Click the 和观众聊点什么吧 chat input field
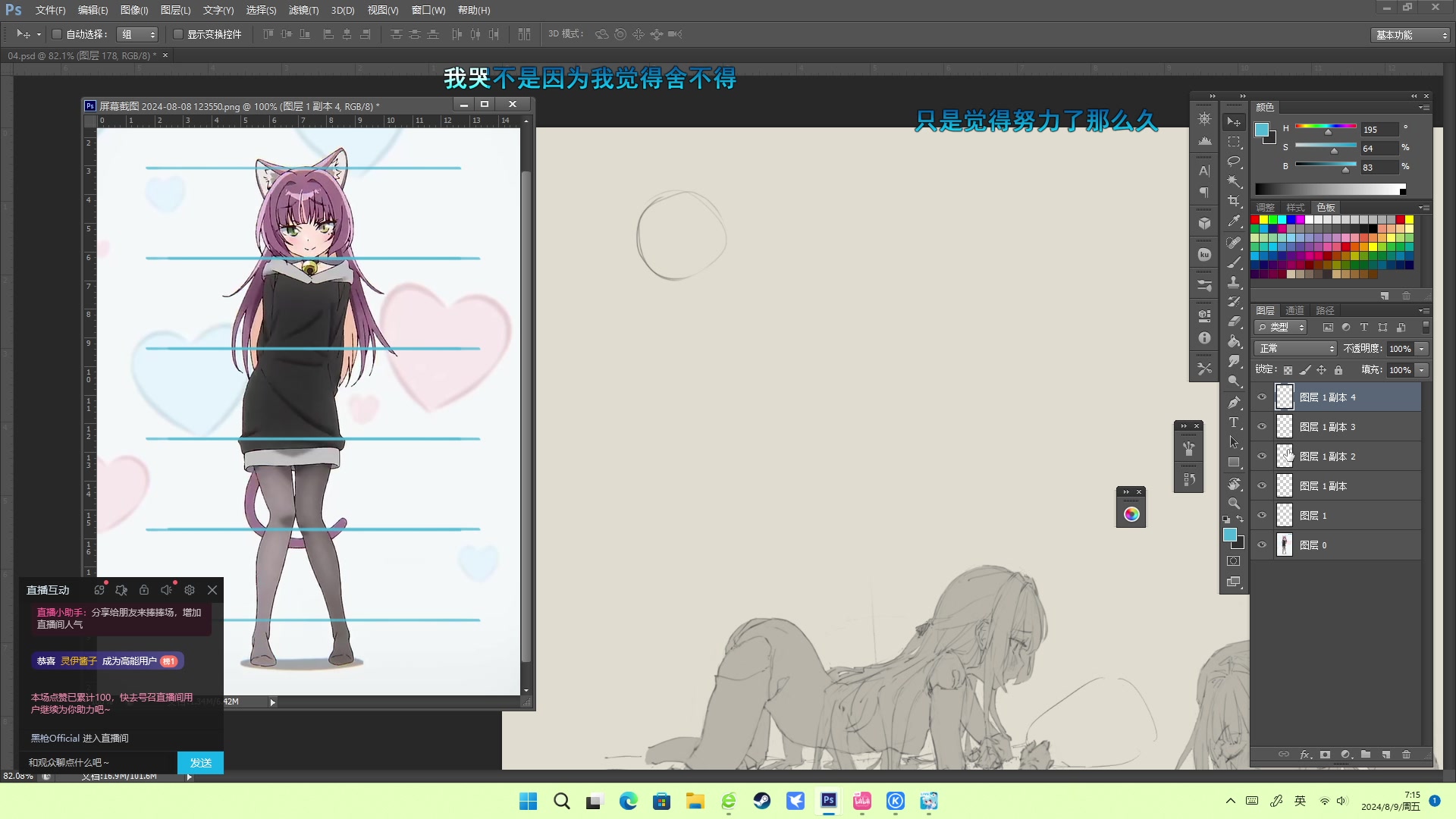This screenshot has height=819, width=1456. (x=99, y=763)
